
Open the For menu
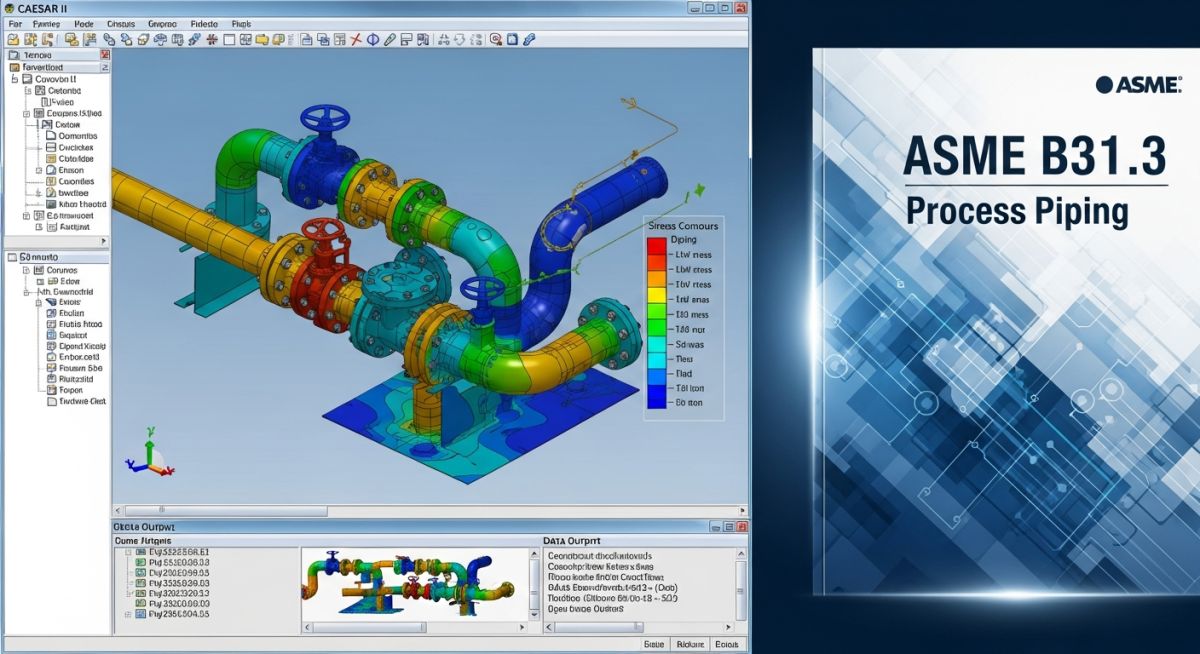14,23
